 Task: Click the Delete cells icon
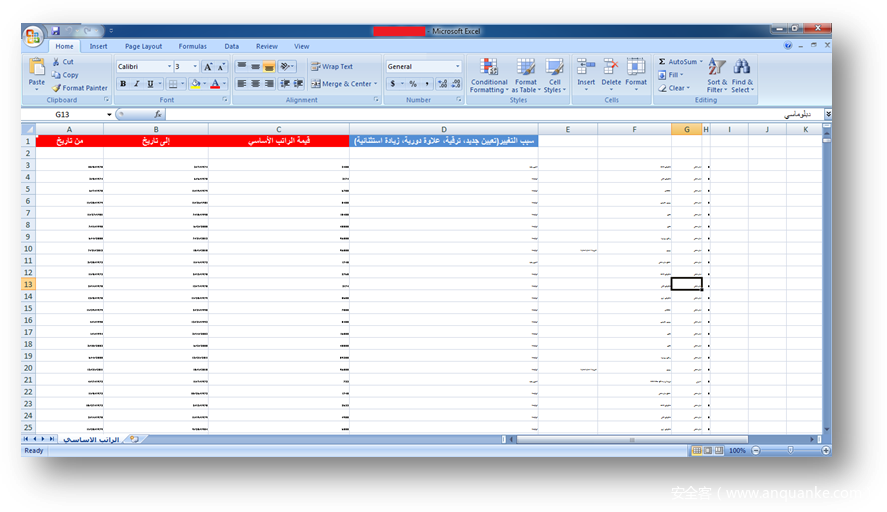(x=611, y=70)
